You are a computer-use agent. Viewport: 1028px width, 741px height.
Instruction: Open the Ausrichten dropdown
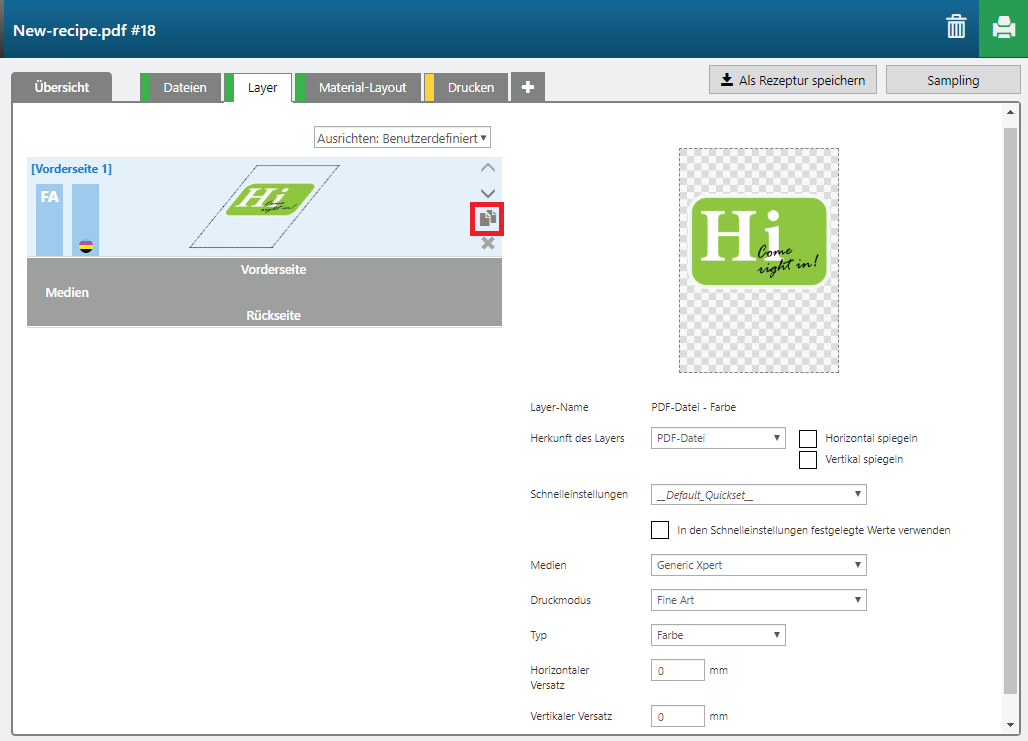point(402,138)
